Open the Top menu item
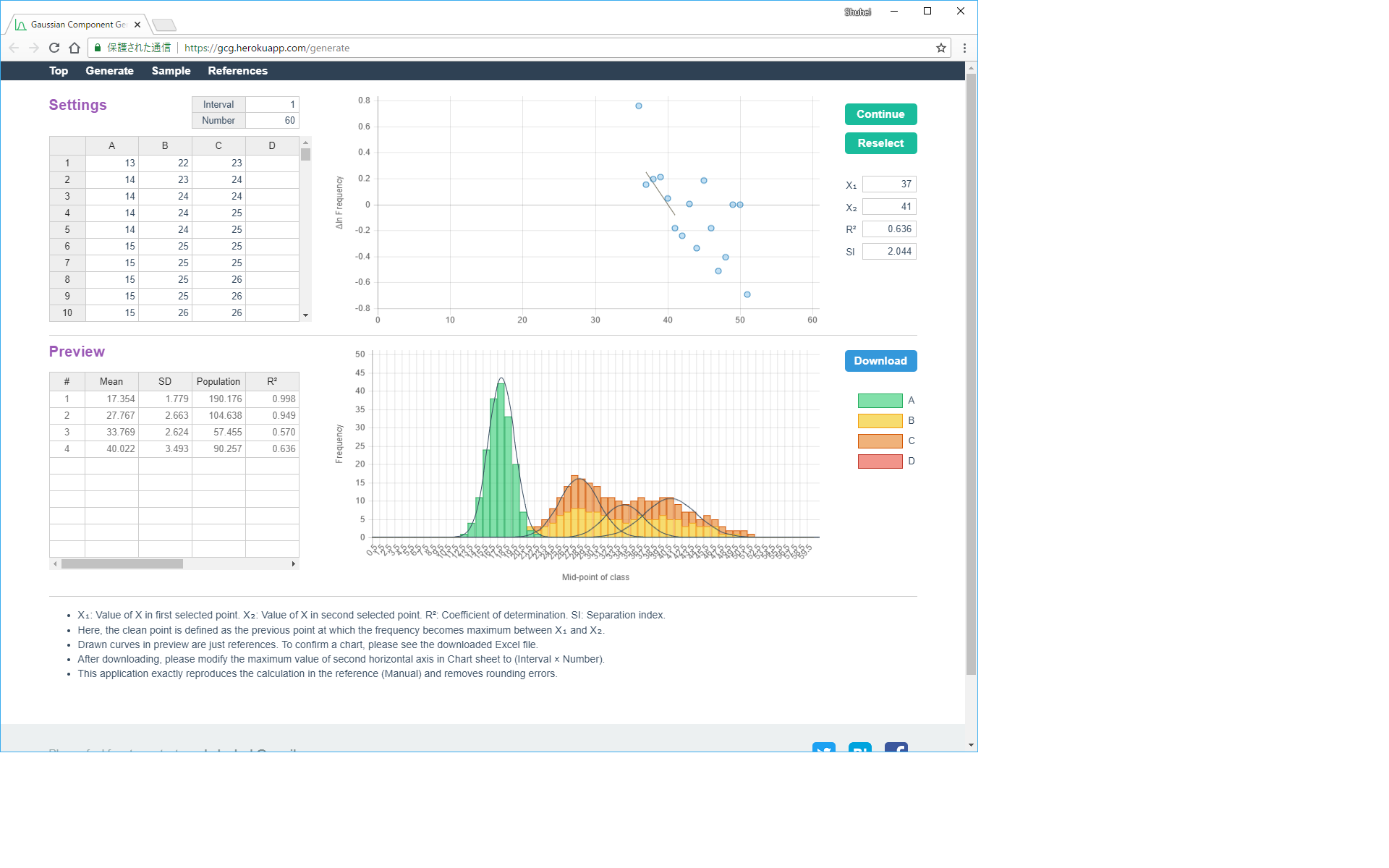Viewport: 1389px width, 868px height. coord(59,71)
